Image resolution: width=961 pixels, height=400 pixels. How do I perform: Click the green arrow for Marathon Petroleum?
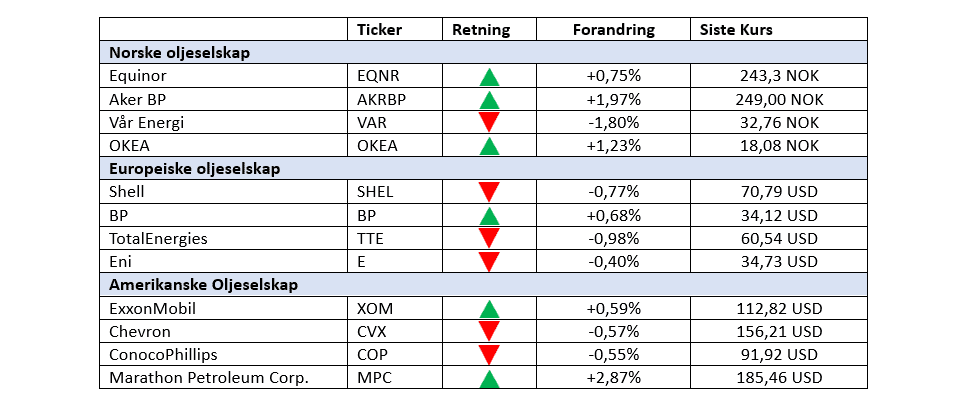pos(489,378)
